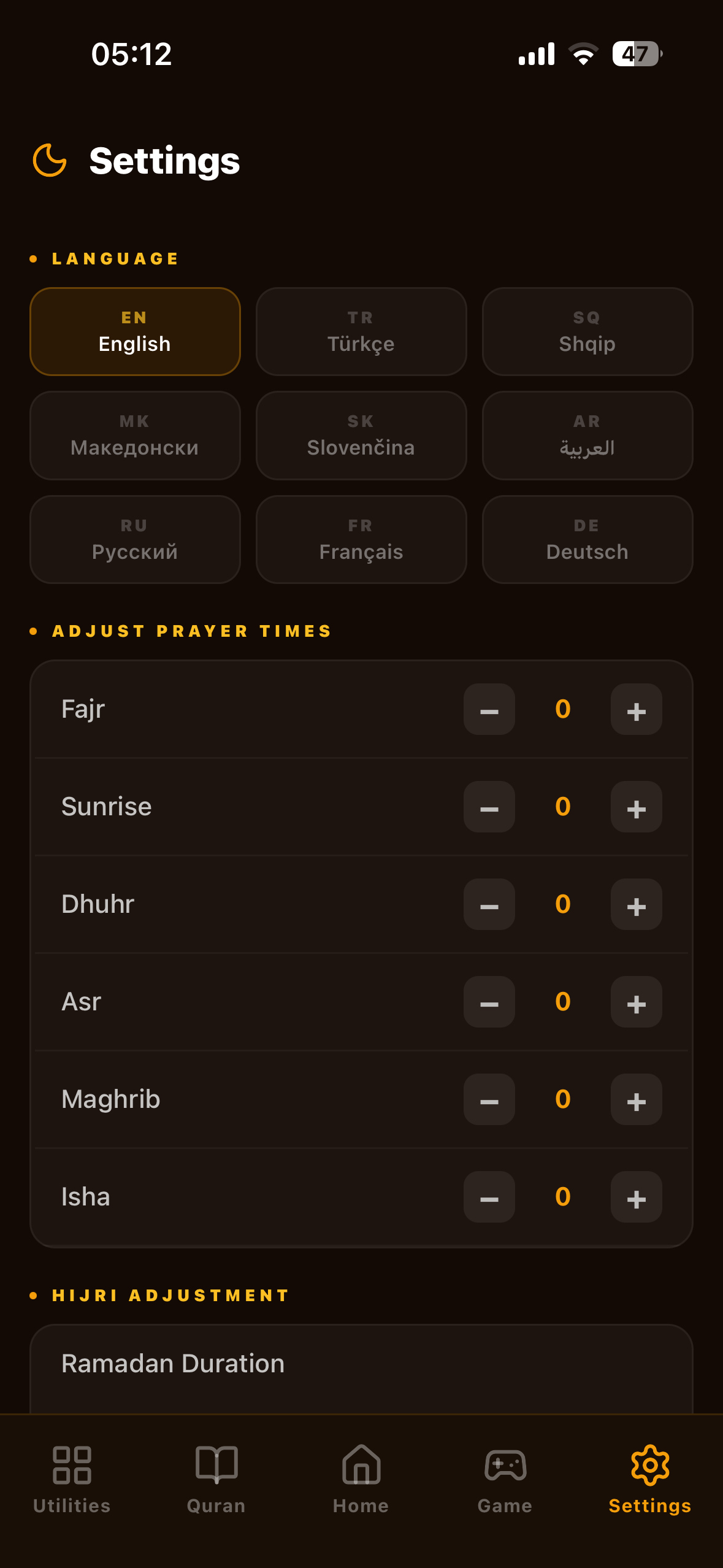Viewport: 723px width, 1568px height.
Task: Tap the Settings gear icon
Action: coord(650,1465)
